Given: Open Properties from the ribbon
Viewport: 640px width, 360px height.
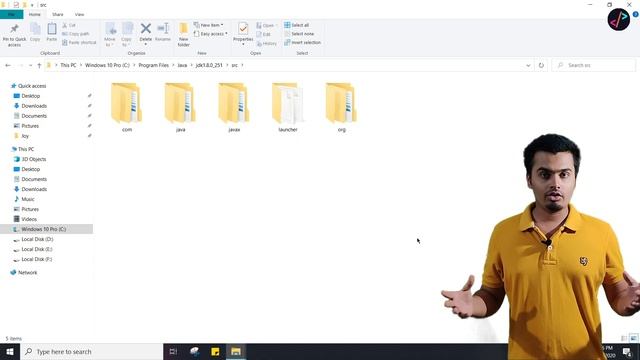Looking at the screenshot, I should [243, 33].
